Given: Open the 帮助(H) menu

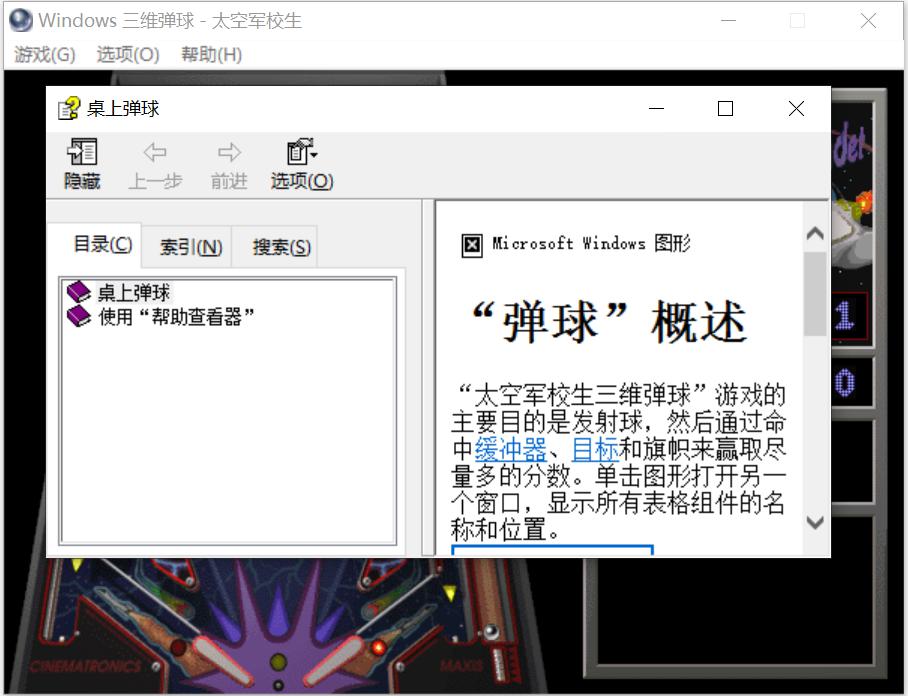Looking at the screenshot, I should click(x=211, y=54).
